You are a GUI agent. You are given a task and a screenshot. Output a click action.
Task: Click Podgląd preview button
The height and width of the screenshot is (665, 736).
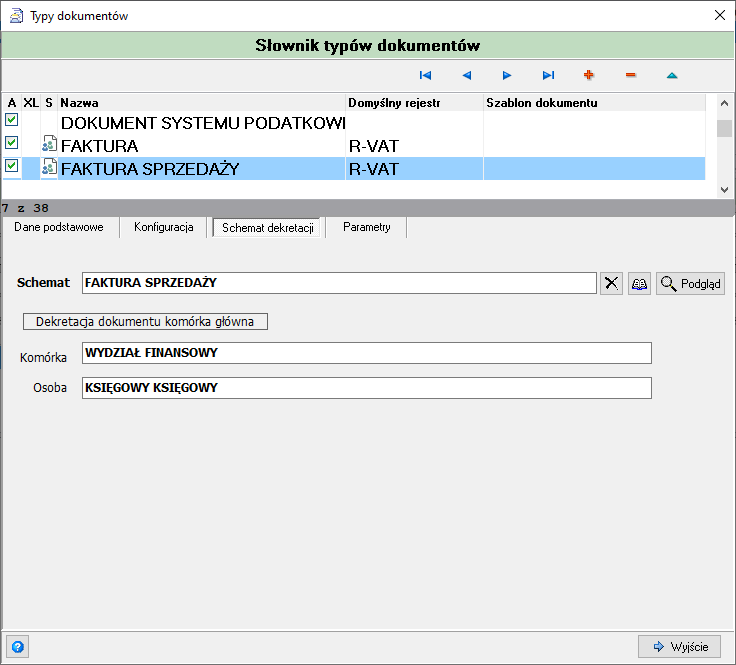690,283
